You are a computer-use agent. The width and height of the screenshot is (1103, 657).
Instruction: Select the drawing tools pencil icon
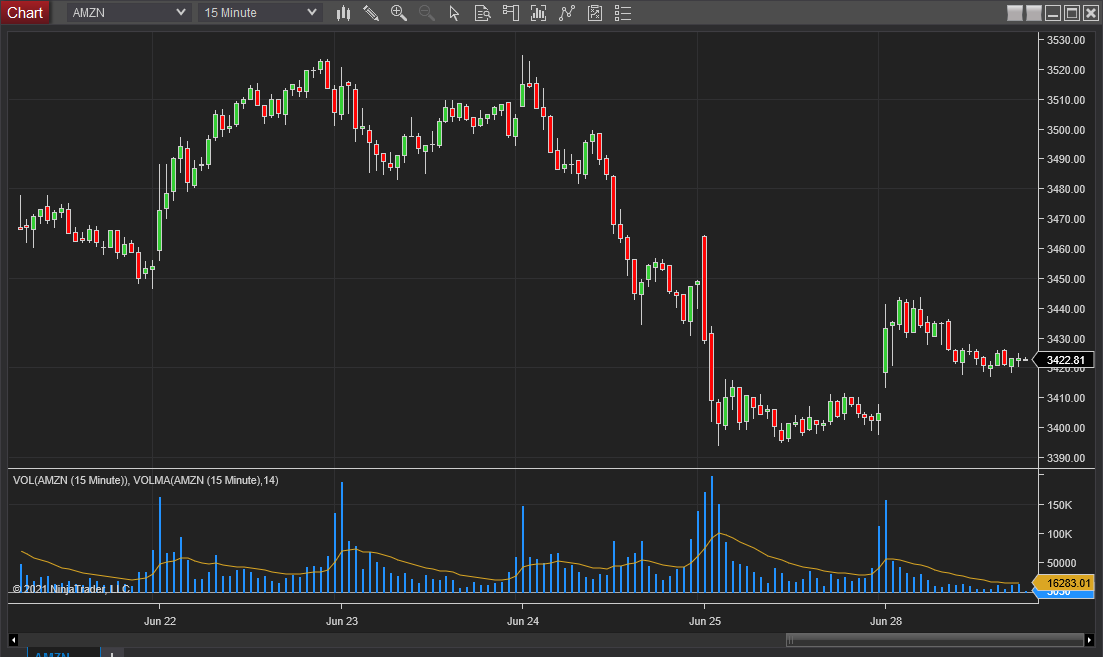pyautogui.click(x=371, y=13)
